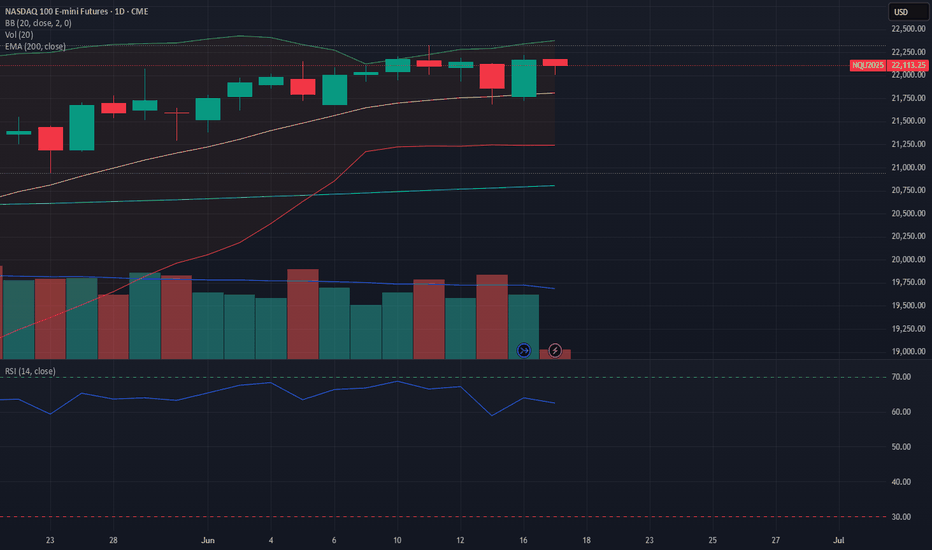
Task: Click the 16 date label on time axis
Action: (x=523, y=540)
